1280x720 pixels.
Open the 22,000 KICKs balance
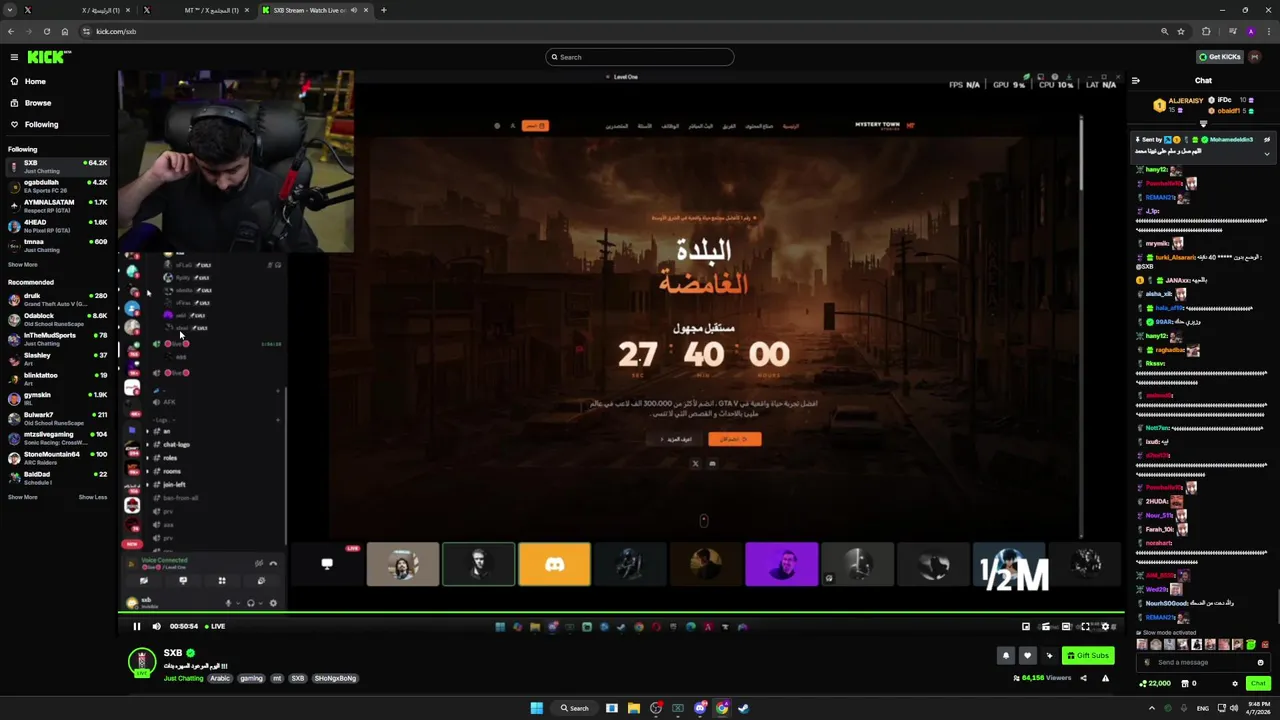(x=1155, y=683)
